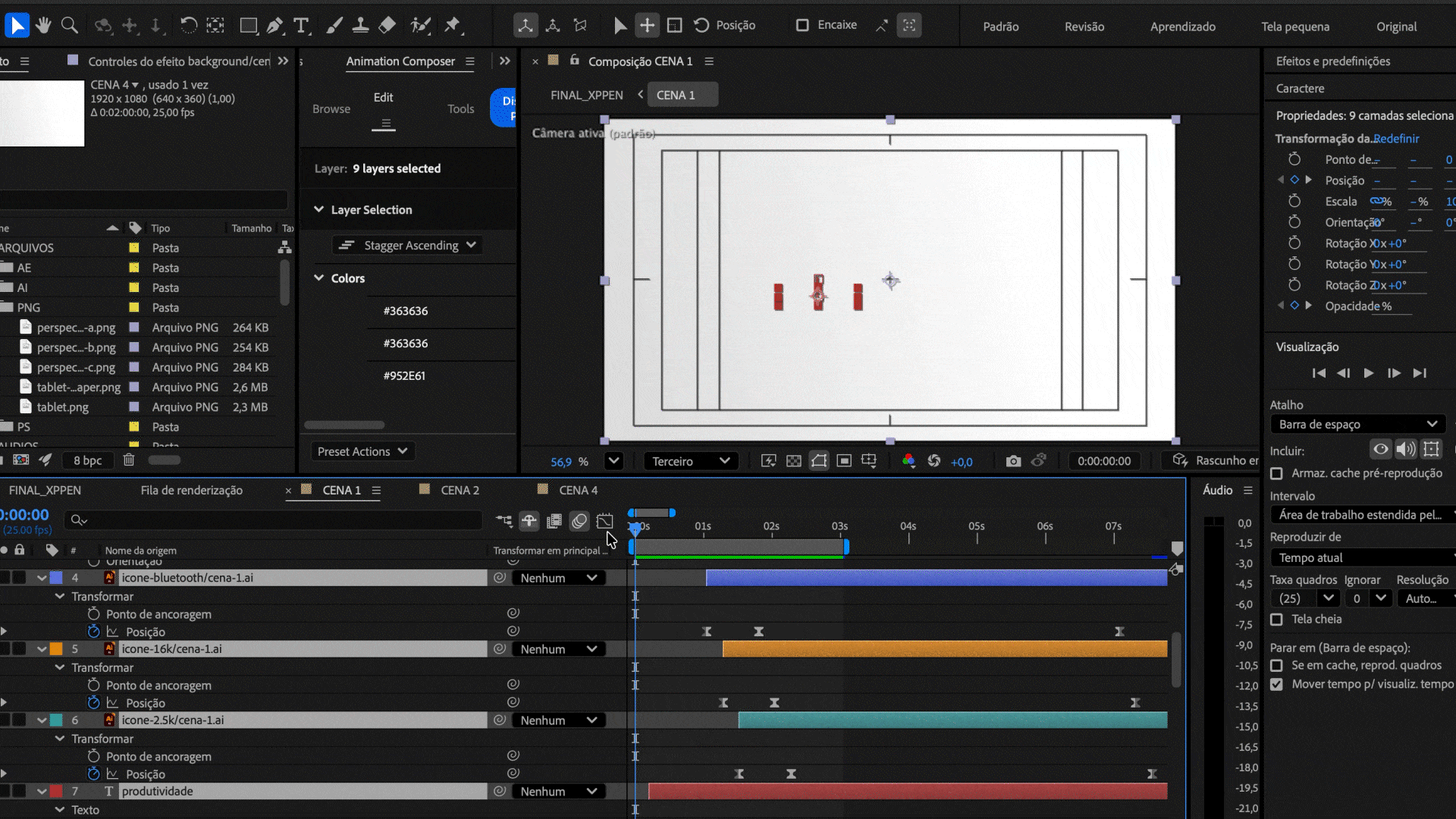Click the trash delete icon in project panel
This screenshot has width=1456, height=819.
coord(129,460)
